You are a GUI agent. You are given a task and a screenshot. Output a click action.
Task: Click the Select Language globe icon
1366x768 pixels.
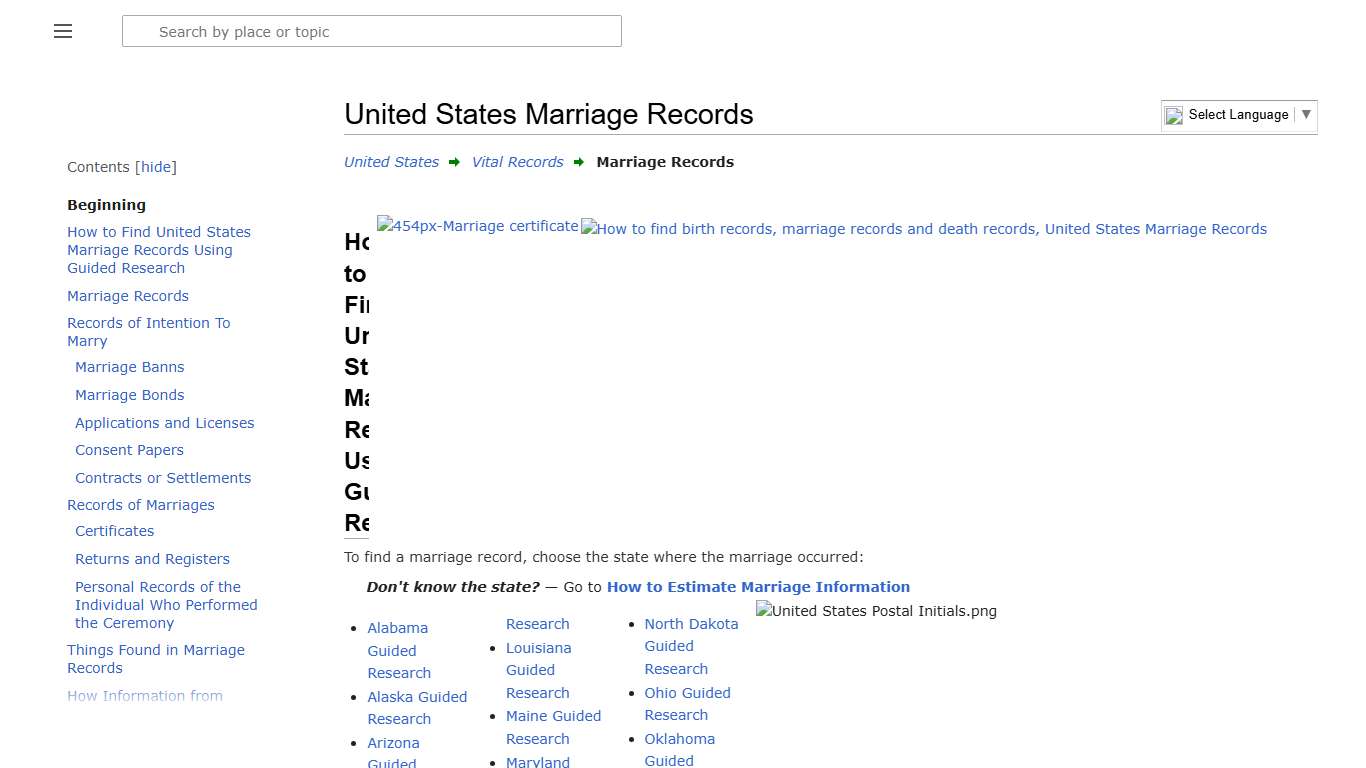1173,115
